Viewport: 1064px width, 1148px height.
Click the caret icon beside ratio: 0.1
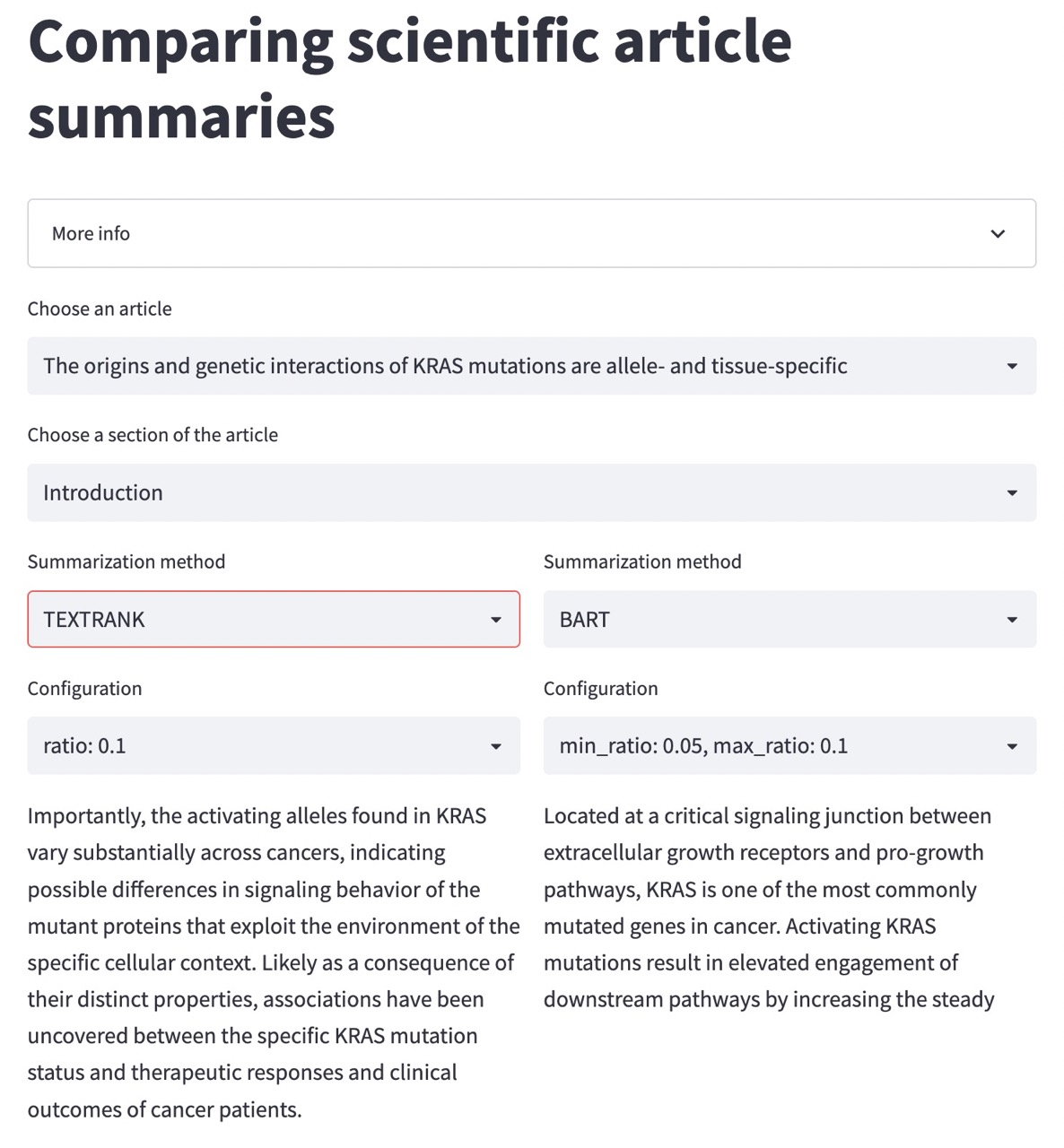pyautogui.click(x=496, y=746)
